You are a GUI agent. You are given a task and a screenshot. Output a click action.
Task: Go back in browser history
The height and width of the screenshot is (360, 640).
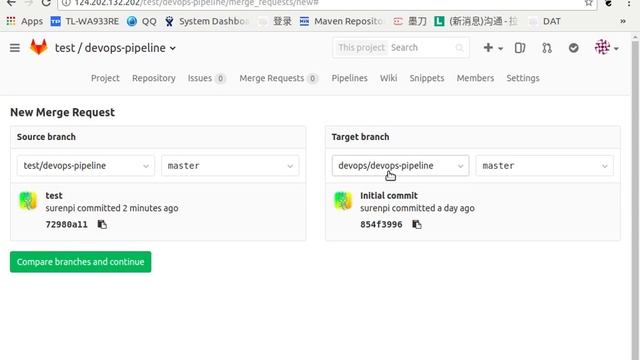tap(11, 3)
